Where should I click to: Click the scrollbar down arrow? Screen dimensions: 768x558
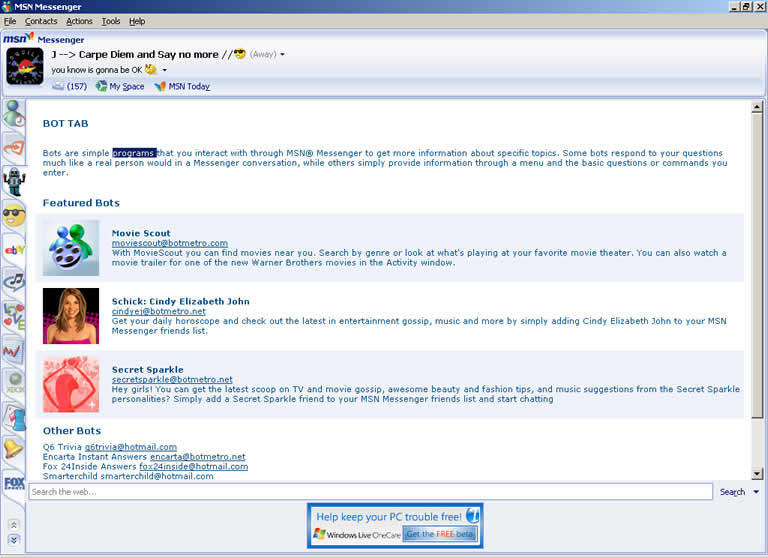[x=757, y=474]
